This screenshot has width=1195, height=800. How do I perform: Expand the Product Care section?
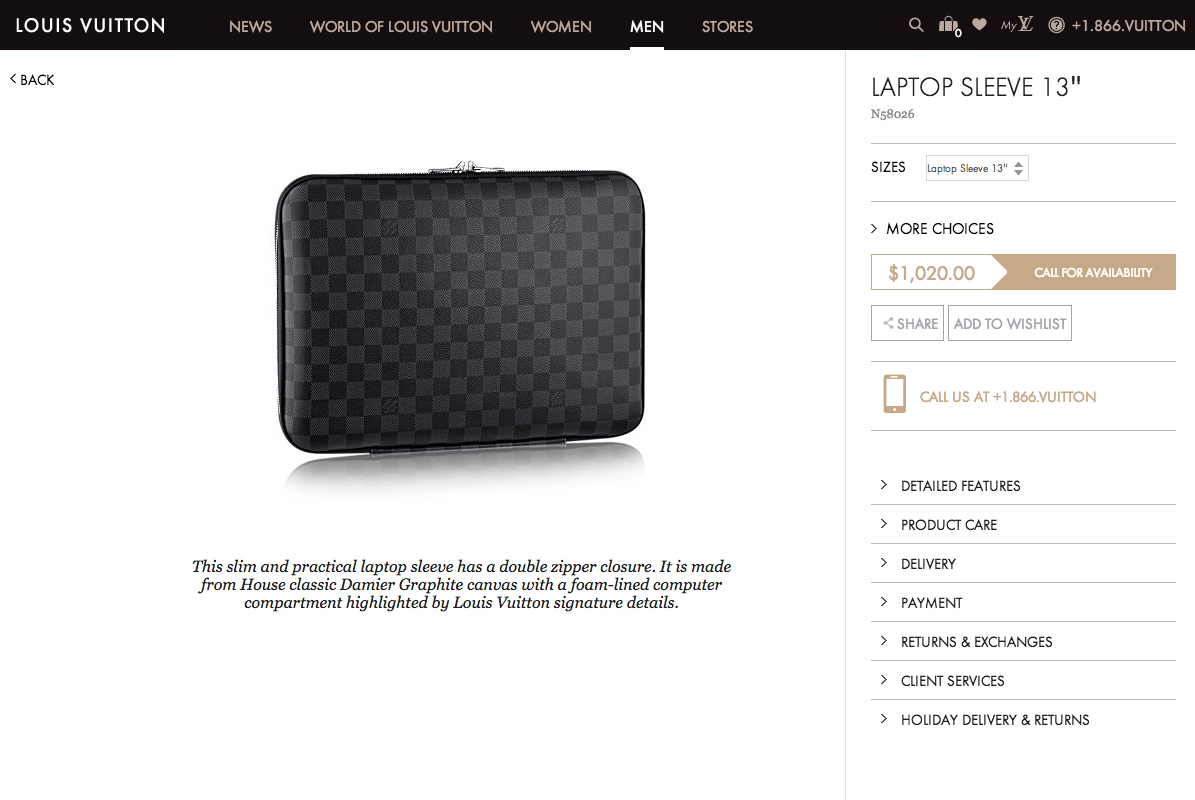[x=1024, y=524]
